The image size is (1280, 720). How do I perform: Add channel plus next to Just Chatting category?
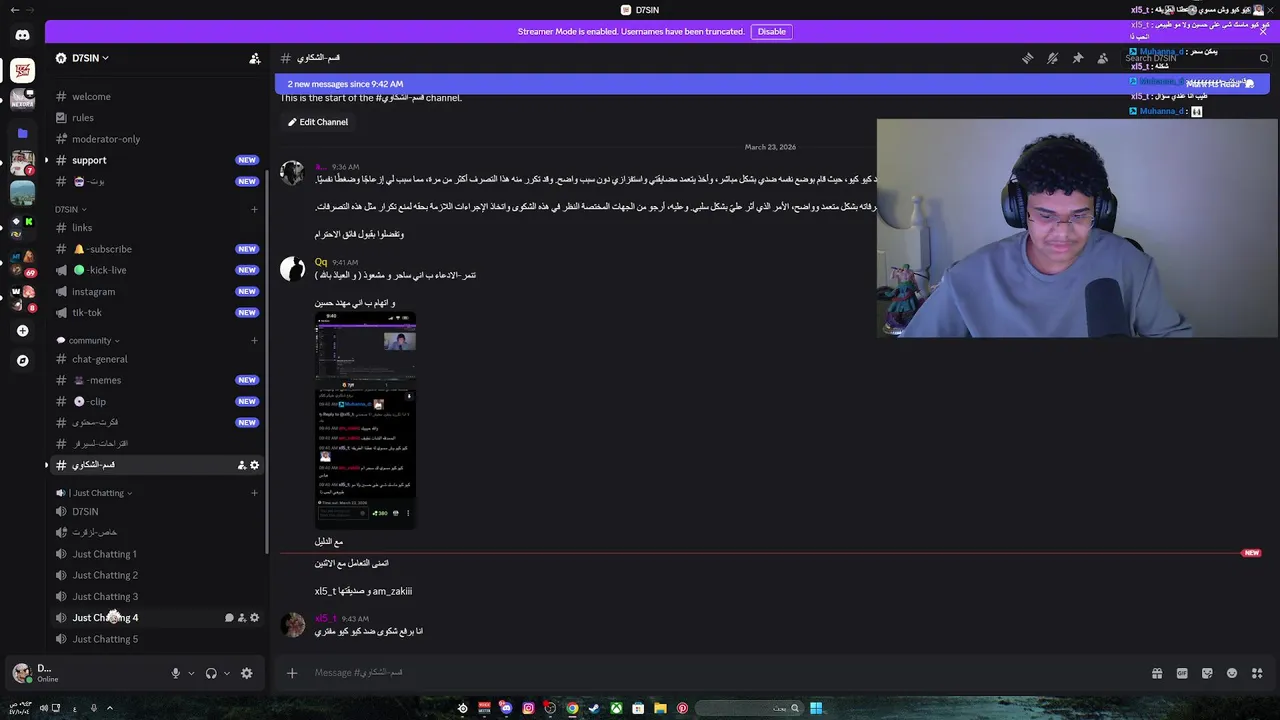254,493
